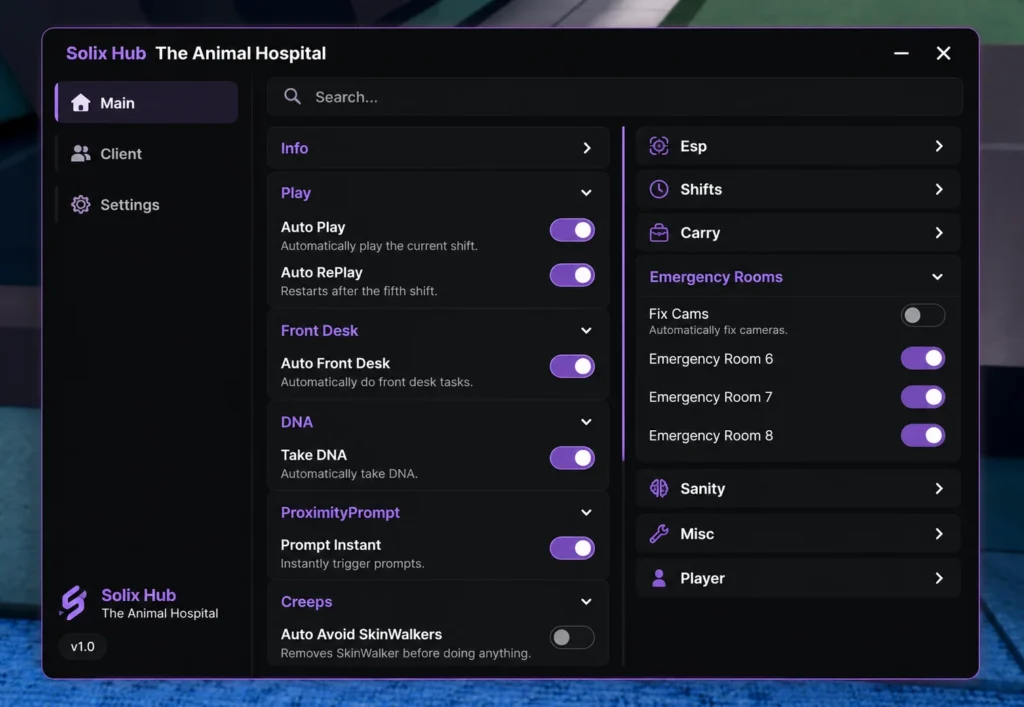This screenshot has height=707, width=1024.
Task: Click the gear icon beside Settings
Action: point(80,204)
